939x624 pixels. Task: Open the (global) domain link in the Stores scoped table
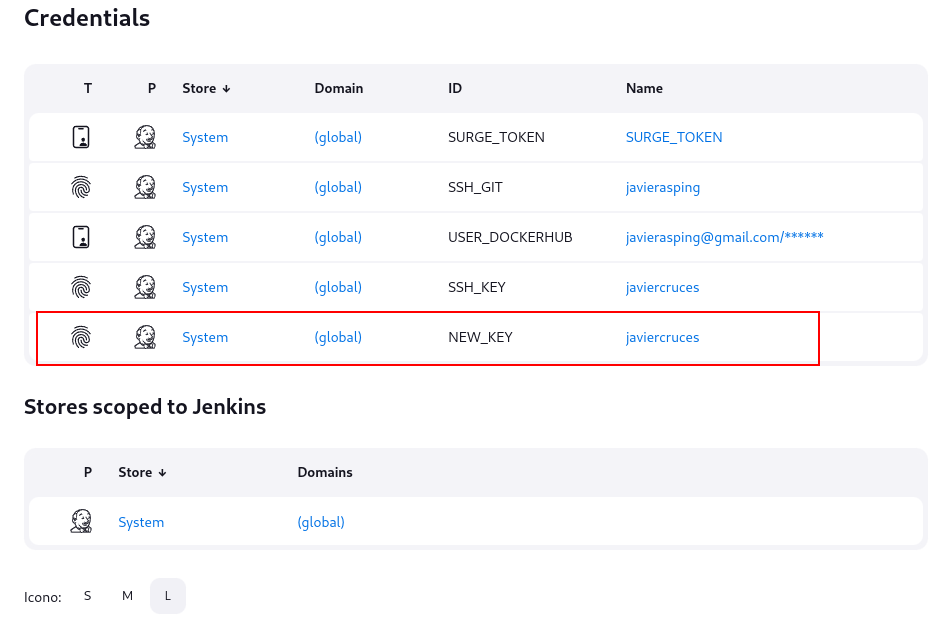(321, 522)
